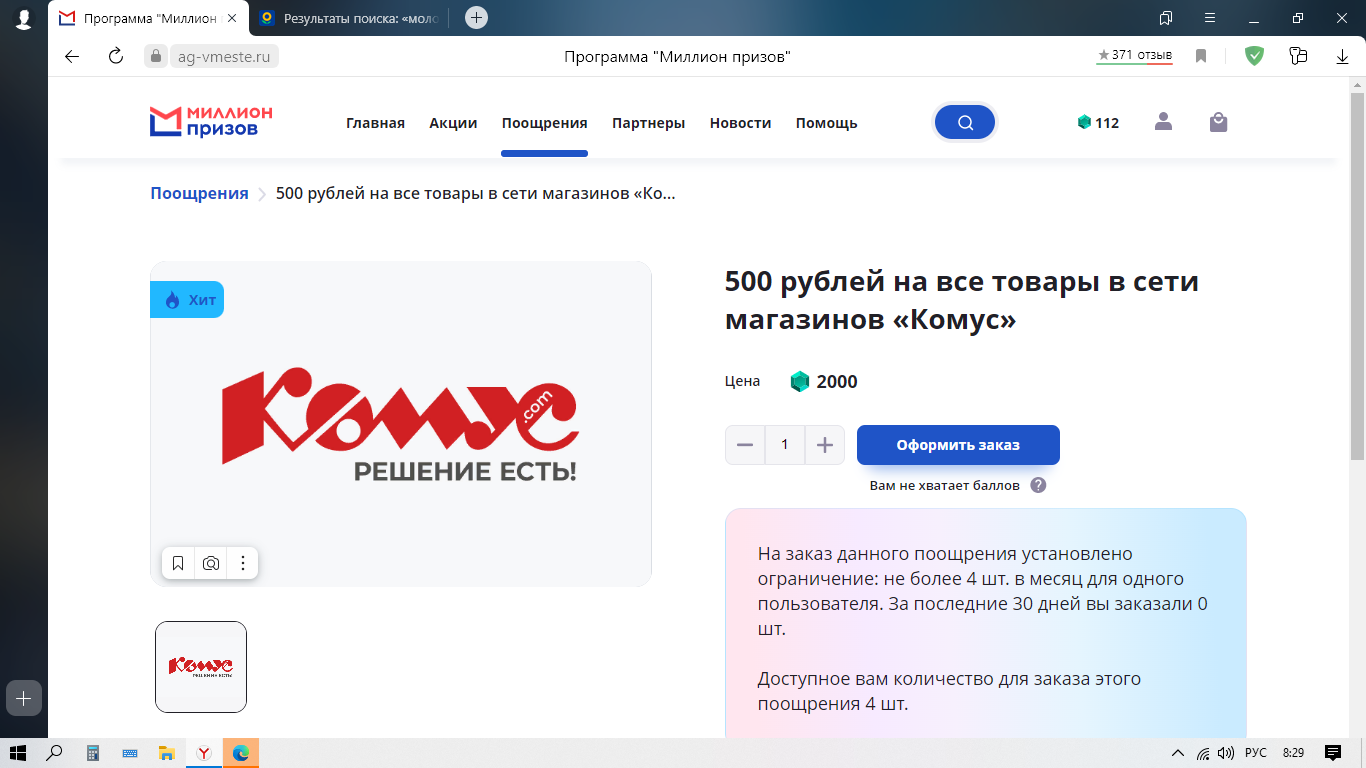The image size is (1366, 768).
Task: Click the plus button in the browser sidebar
Action: (x=24, y=698)
